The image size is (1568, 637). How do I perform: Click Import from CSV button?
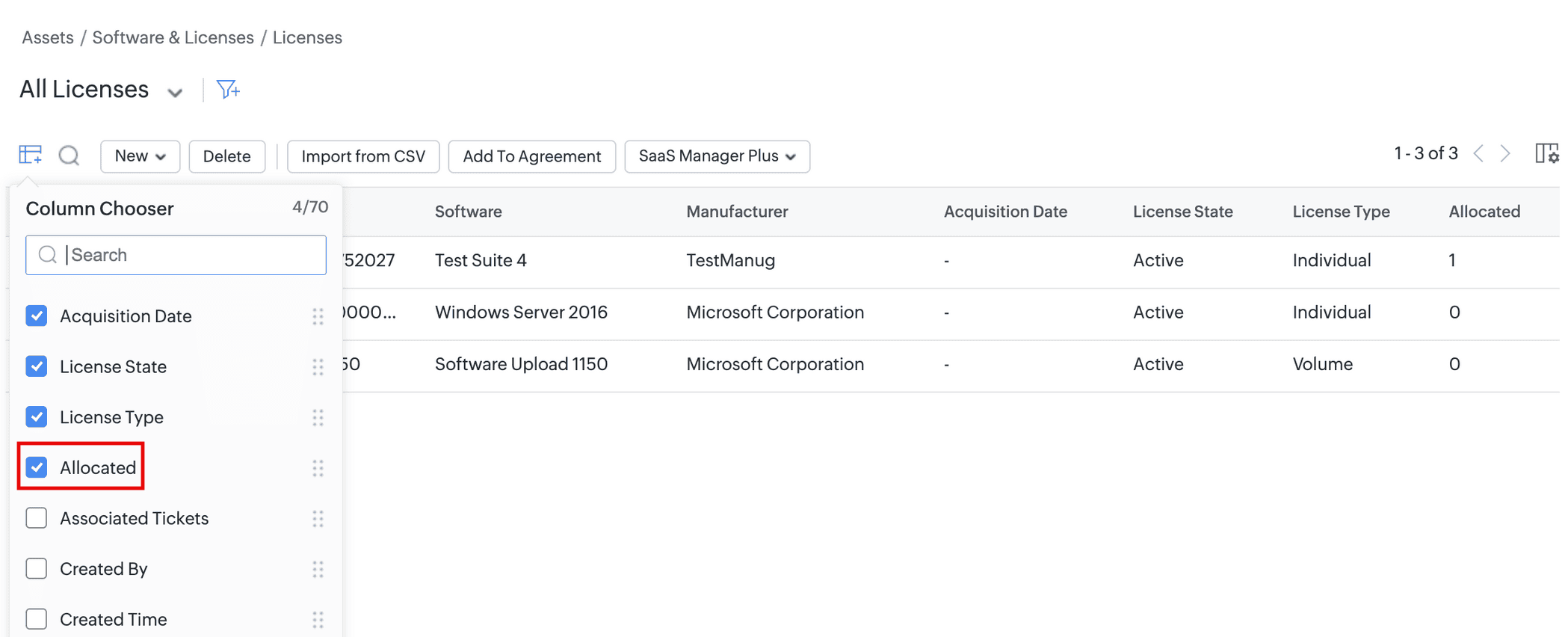pyautogui.click(x=363, y=156)
